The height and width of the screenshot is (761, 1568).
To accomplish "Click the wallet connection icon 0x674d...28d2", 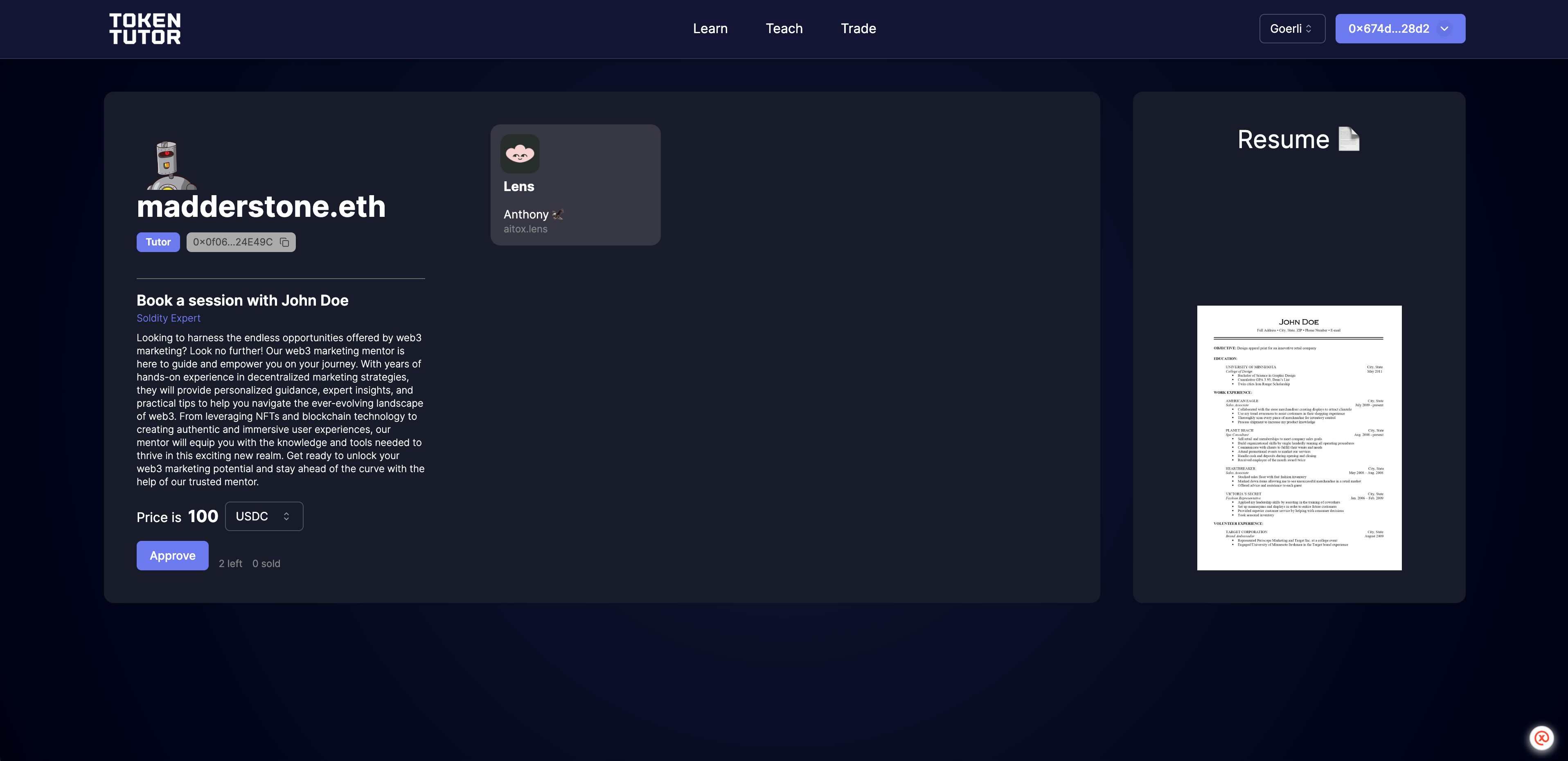I will 1400,28.
